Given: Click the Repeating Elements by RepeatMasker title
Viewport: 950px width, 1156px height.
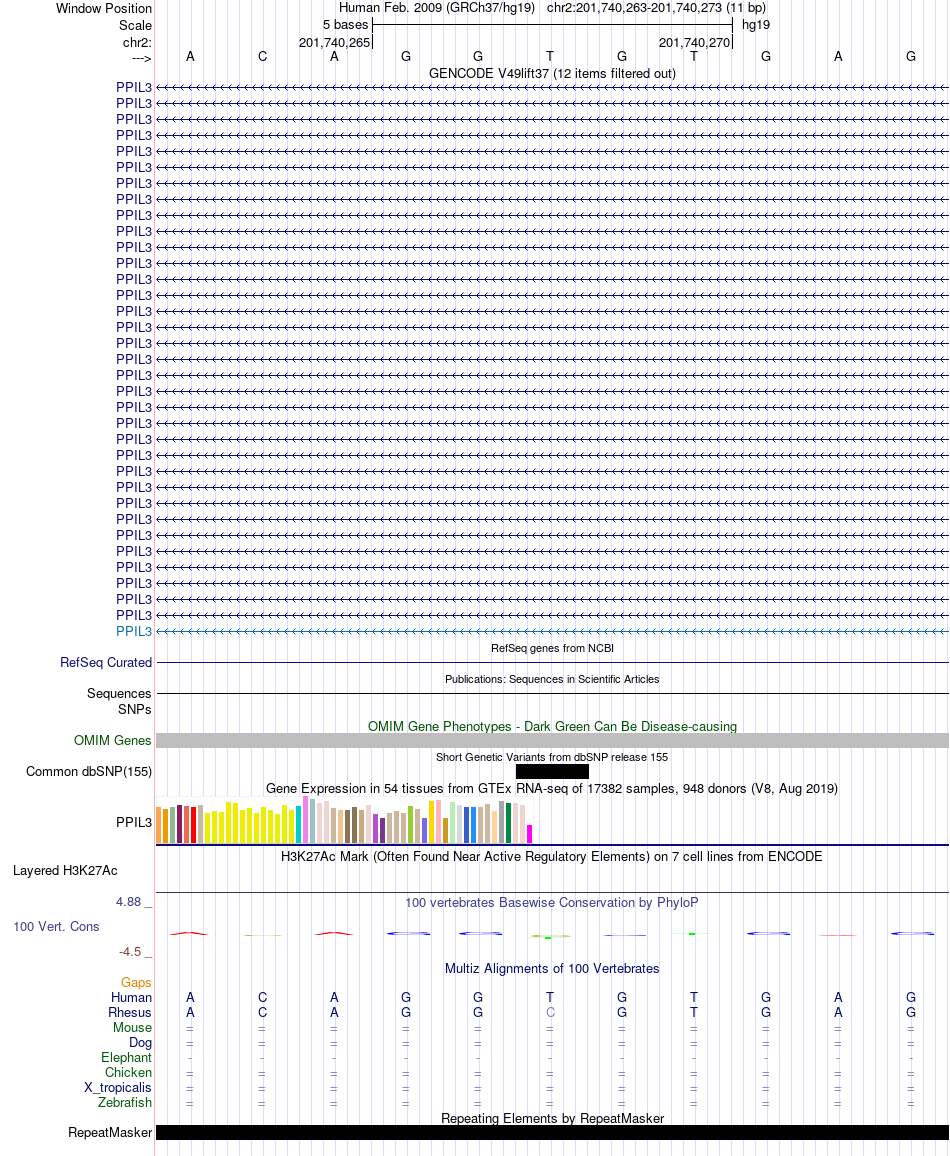Looking at the screenshot, I should [x=552, y=1118].
